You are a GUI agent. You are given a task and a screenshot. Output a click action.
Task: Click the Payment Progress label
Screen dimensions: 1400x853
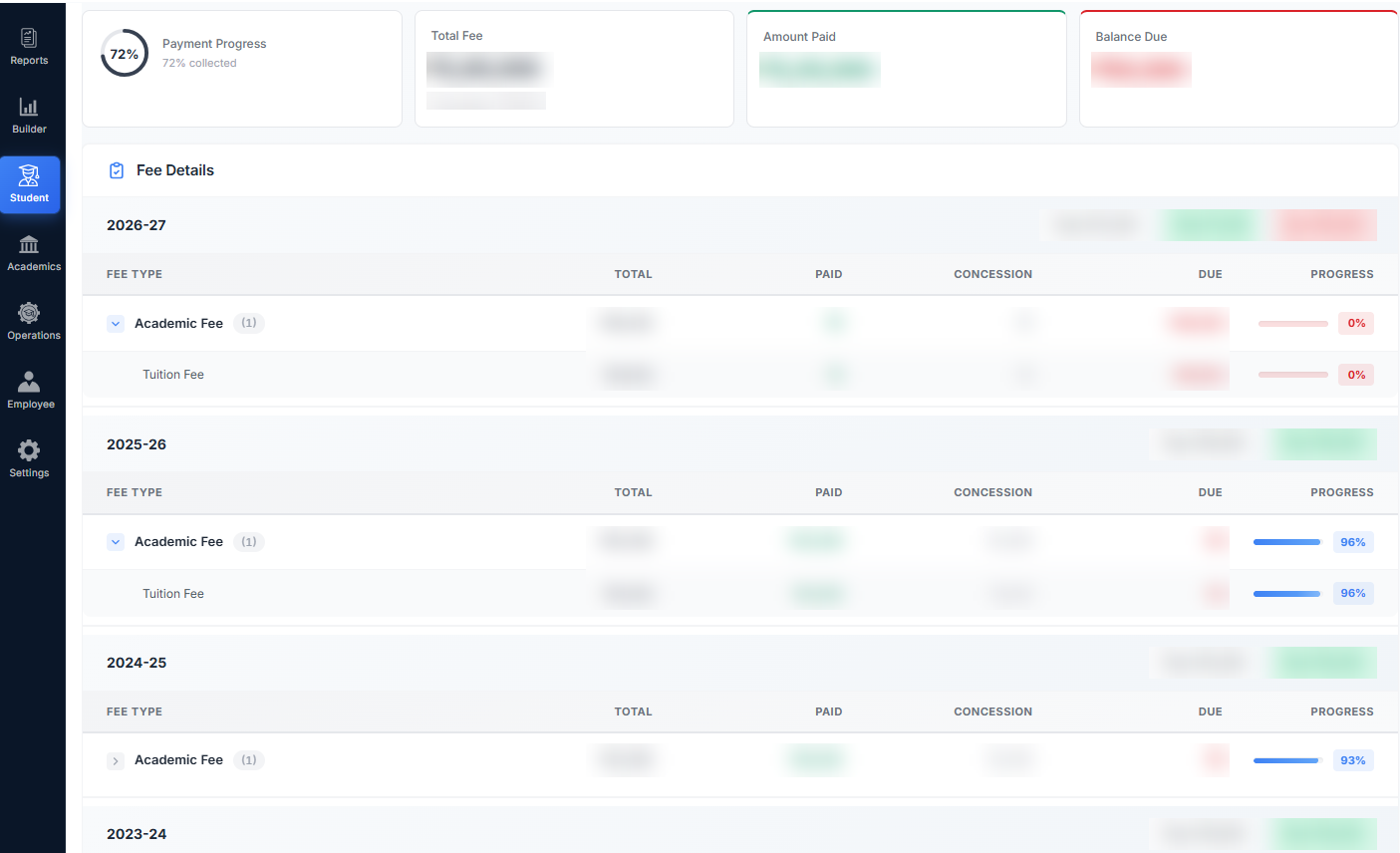(x=214, y=44)
